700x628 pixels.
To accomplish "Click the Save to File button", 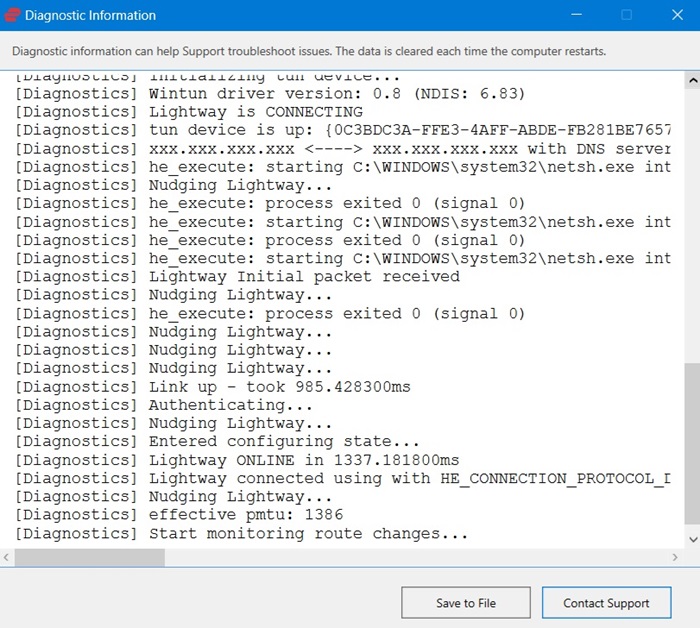I will 466,603.
